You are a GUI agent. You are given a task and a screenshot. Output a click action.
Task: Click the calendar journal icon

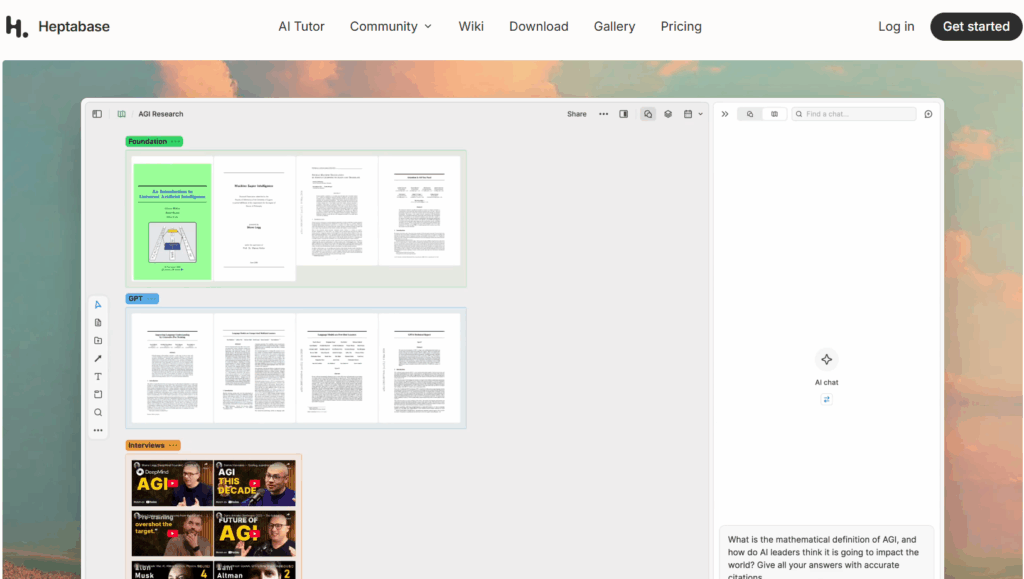(688, 114)
